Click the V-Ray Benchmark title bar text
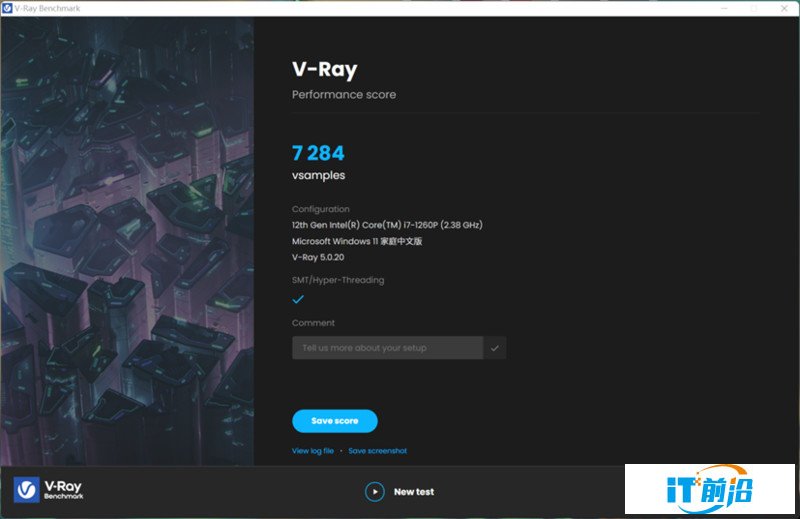The width and height of the screenshot is (800, 519). click(47, 8)
